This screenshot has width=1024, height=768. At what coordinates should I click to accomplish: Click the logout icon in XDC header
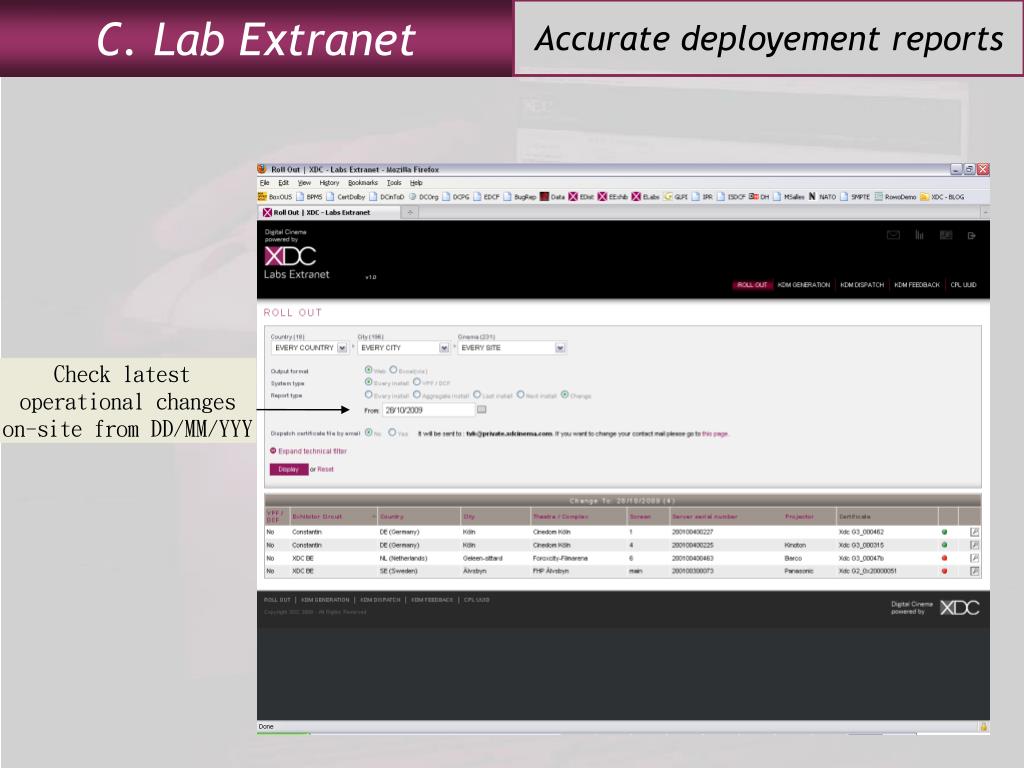point(972,236)
